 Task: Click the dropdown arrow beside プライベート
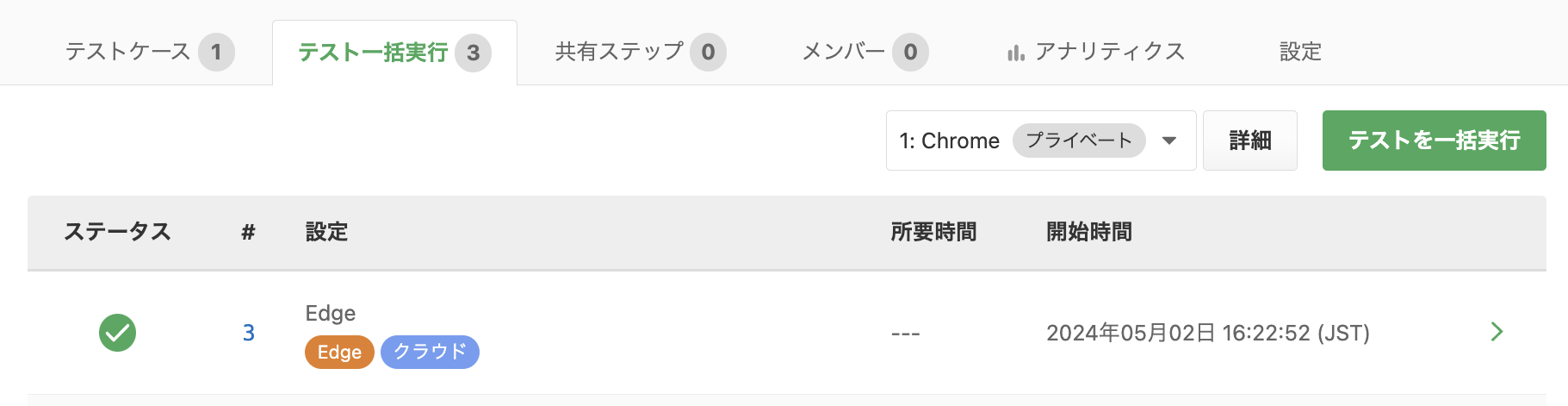pos(1169,141)
